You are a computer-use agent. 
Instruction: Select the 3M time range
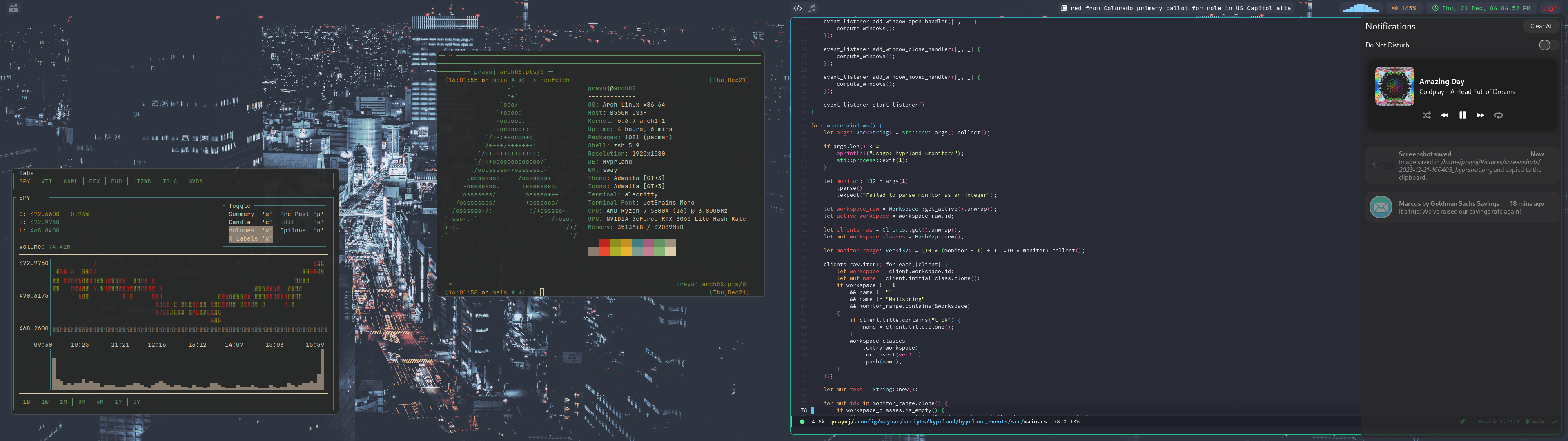(x=82, y=402)
